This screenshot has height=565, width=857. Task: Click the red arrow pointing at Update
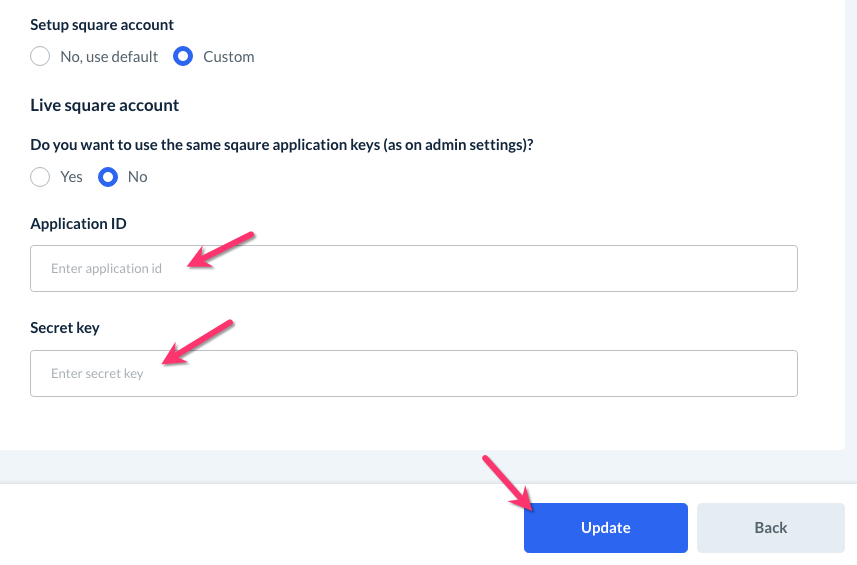pyautogui.click(x=508, y=479)
